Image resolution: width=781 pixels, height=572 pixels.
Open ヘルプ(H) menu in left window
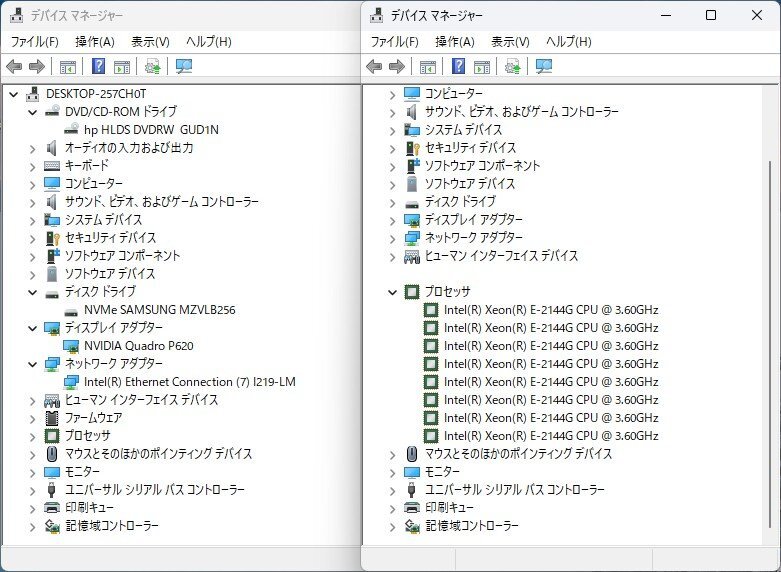pos(208,41)
